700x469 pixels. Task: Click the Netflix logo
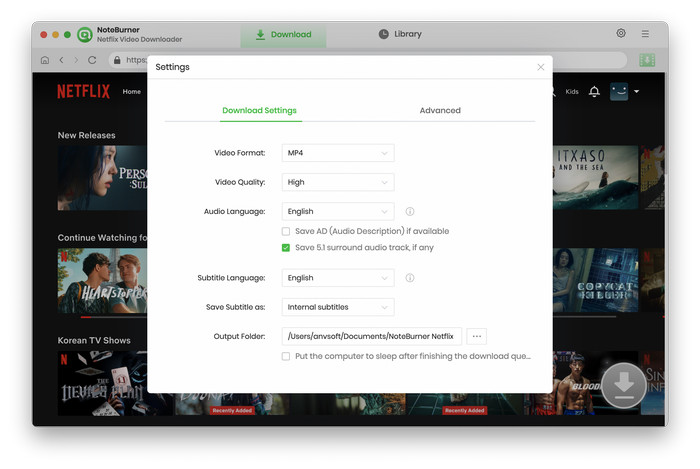tap(83, 91)
